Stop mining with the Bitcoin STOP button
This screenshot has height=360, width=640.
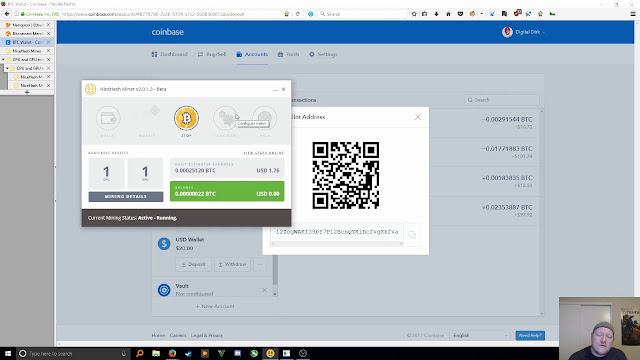point(186,118)
